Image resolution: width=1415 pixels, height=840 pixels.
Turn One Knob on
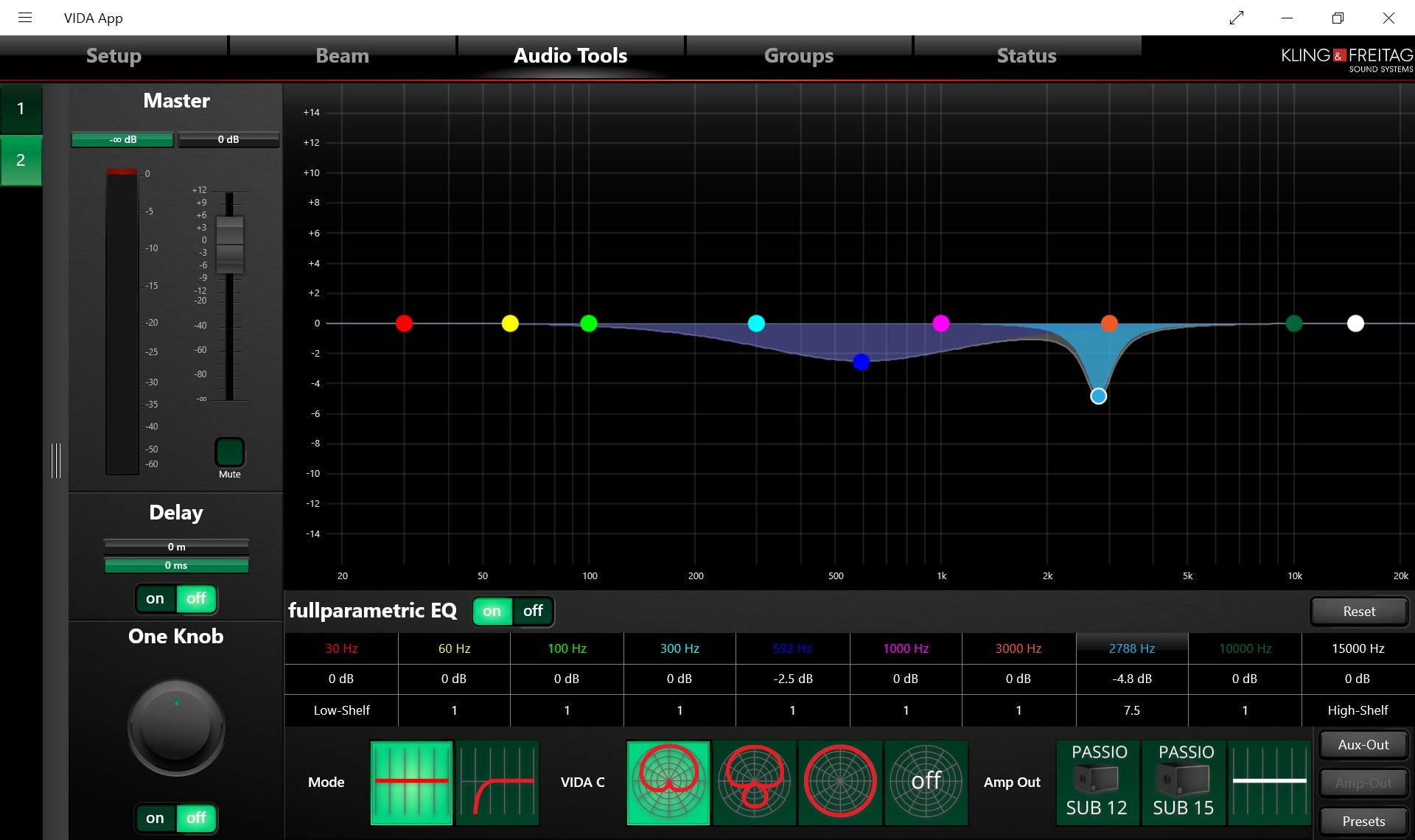click(156, 818)
